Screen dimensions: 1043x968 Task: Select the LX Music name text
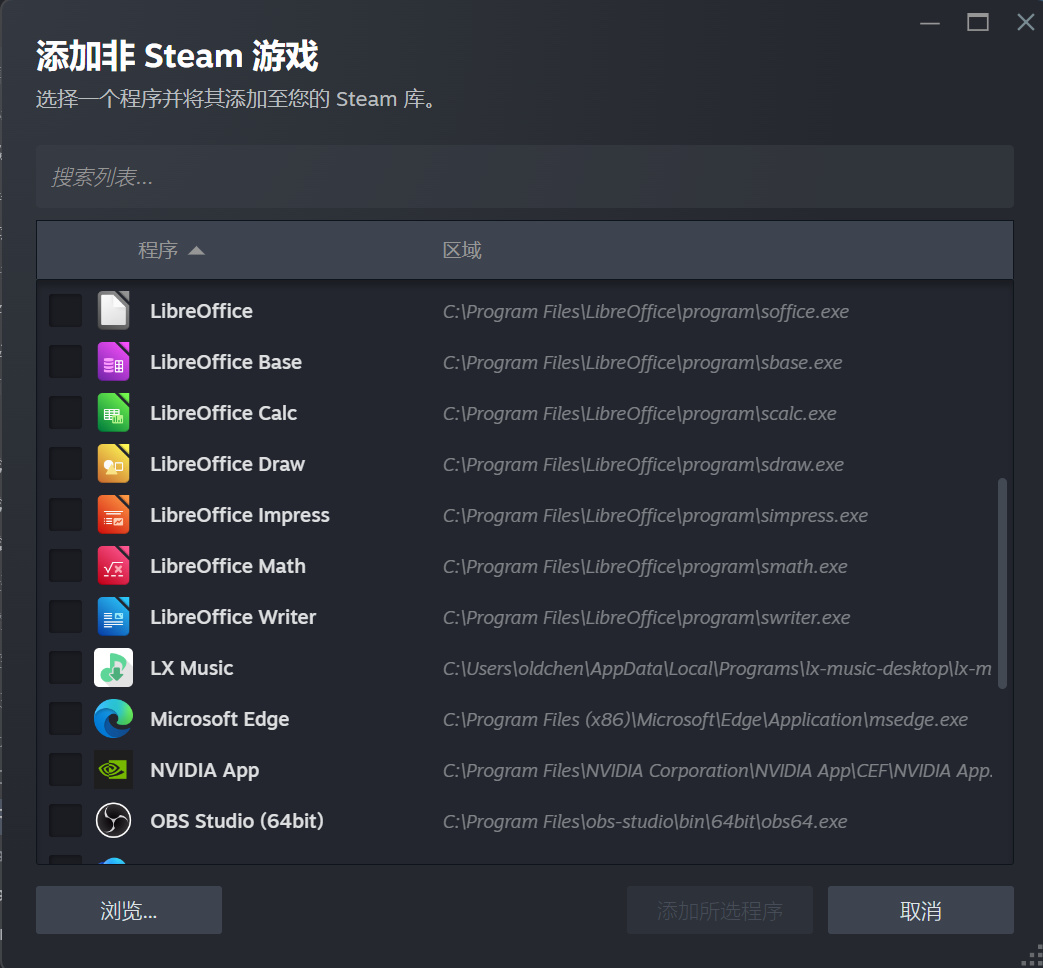pyautogui.click(x=192, y=668)
